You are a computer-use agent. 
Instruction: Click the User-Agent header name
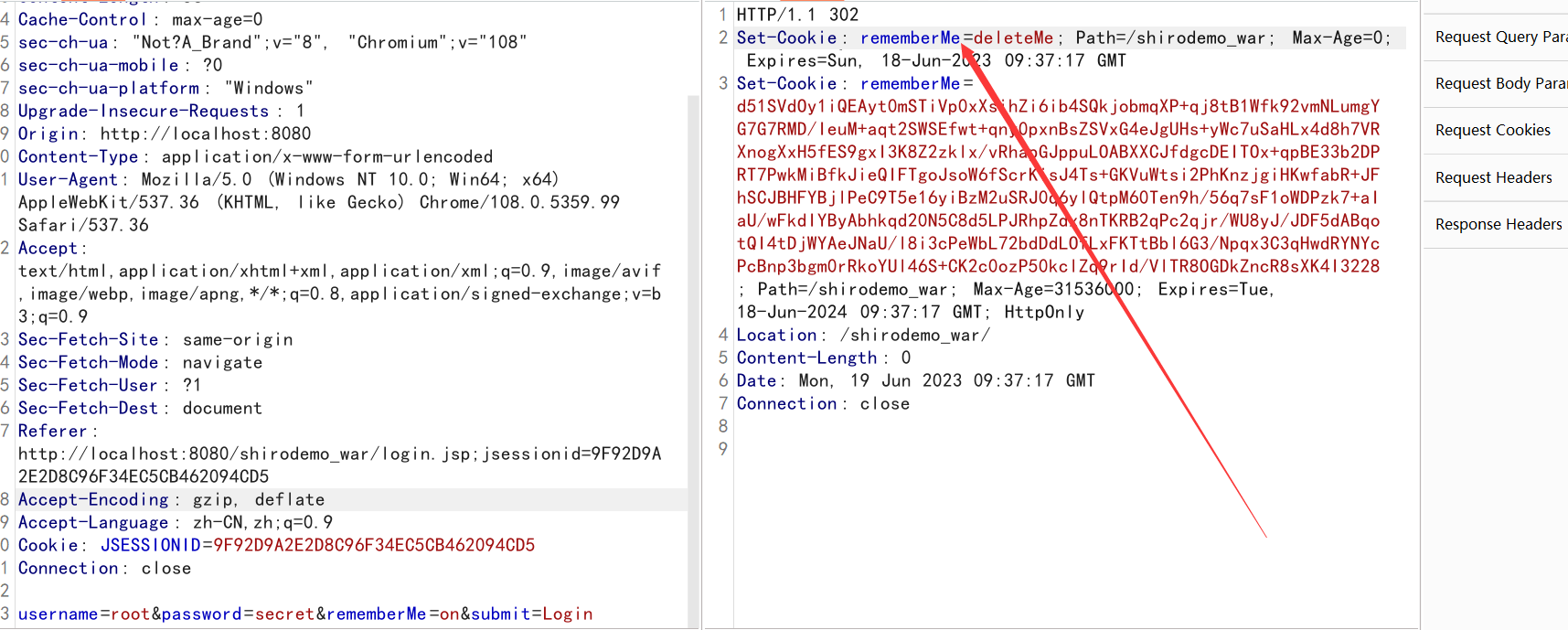[68, 180]
